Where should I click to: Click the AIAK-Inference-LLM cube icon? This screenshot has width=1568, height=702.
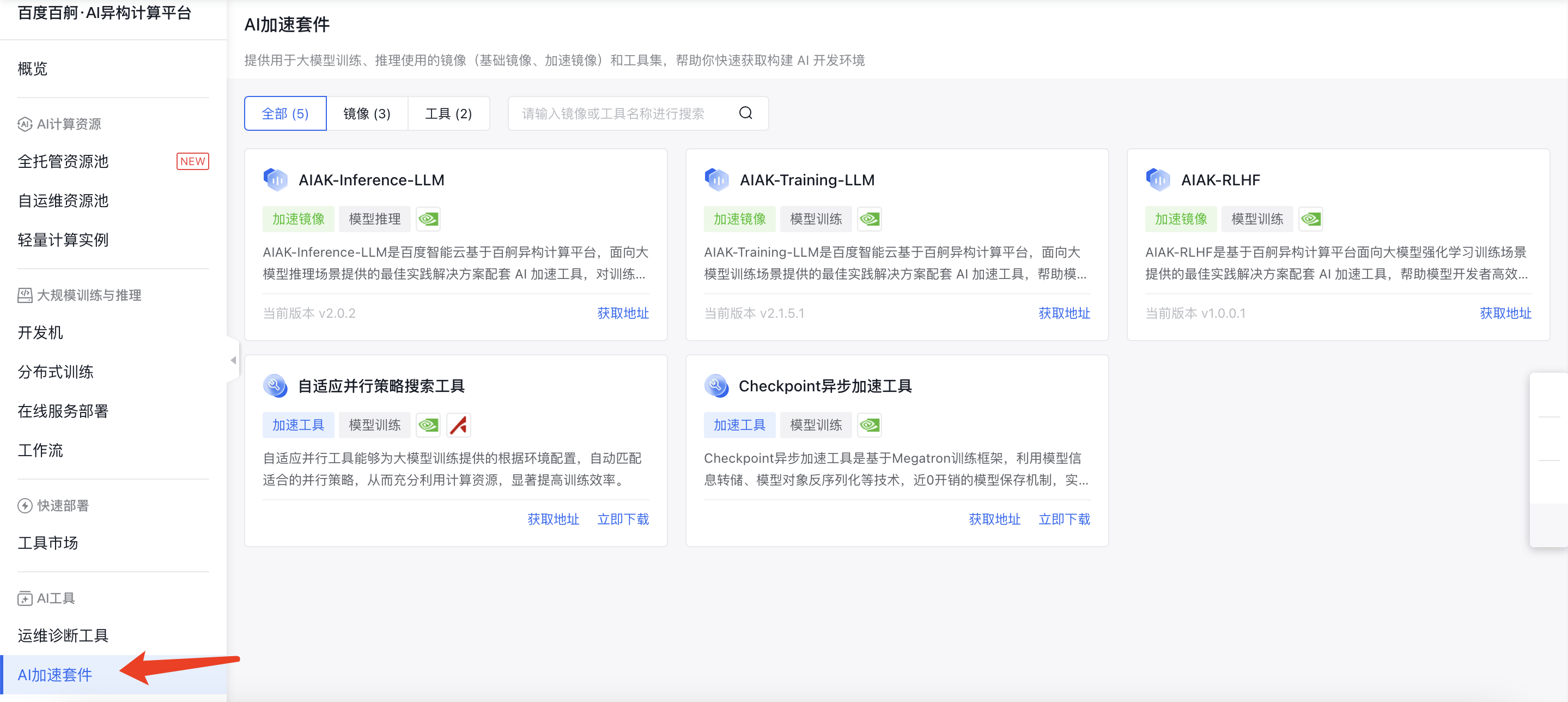tap(276, 180)
